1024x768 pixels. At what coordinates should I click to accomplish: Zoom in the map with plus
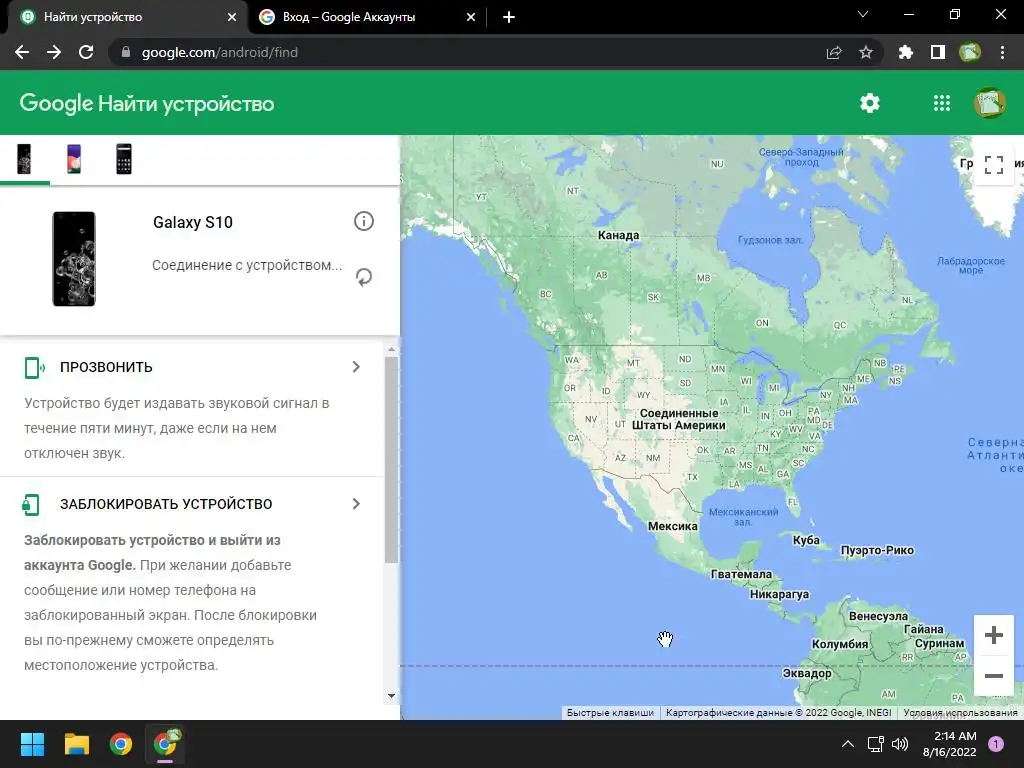(993, 635)
